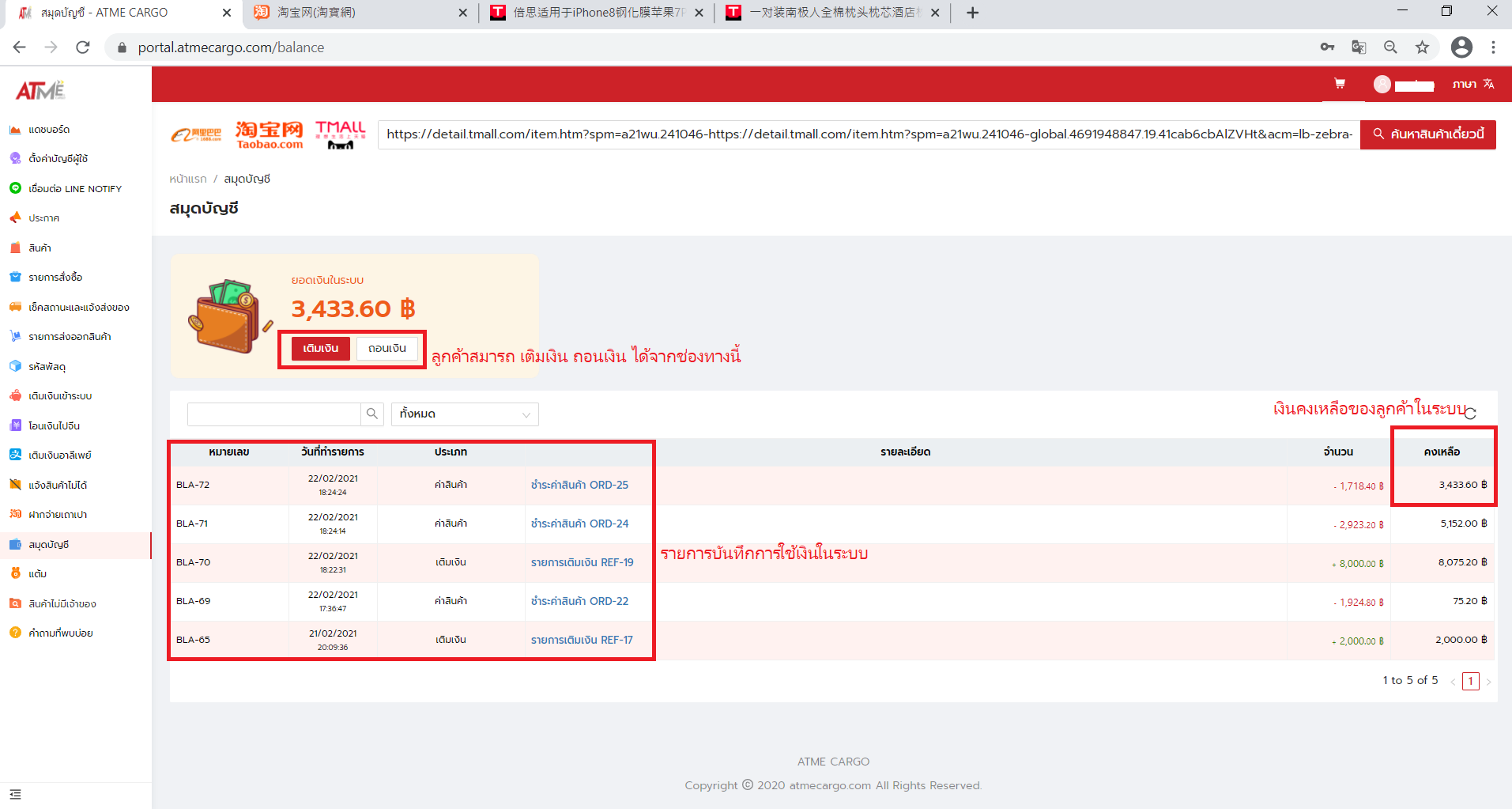Click the product URL input field

[868, 134]
